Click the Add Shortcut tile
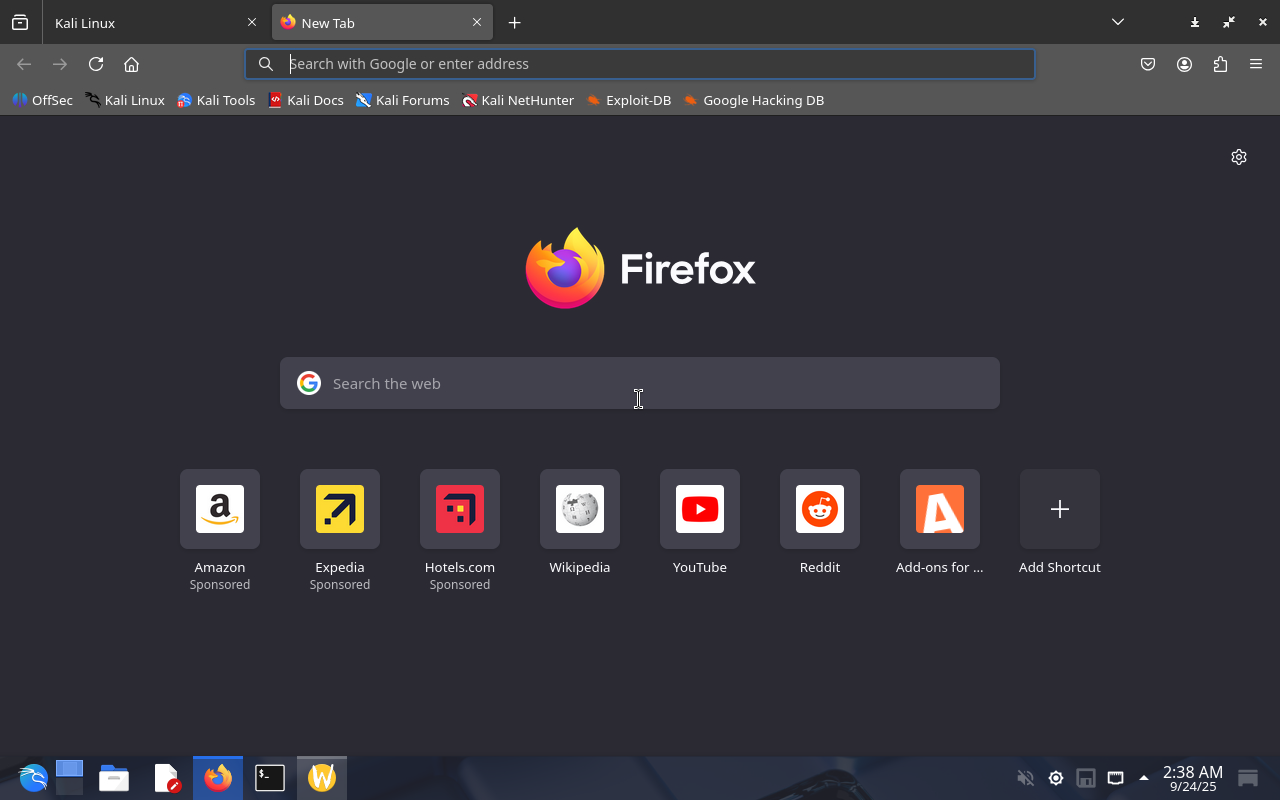The width and height of the screenshot is (1280, 800). pos(1059,510)
